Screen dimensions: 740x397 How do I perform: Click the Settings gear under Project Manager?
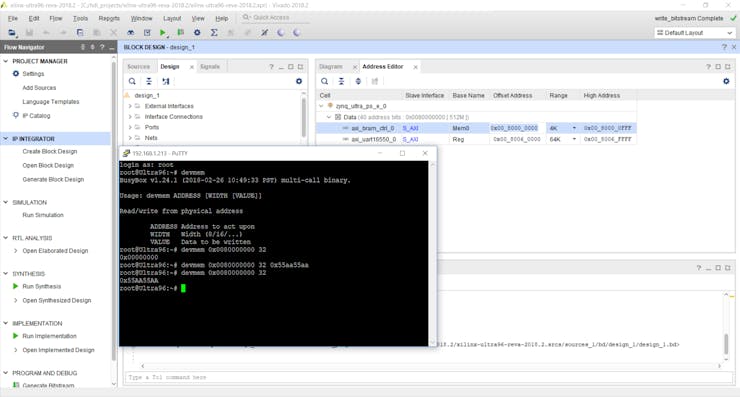[x=16, y=74]
